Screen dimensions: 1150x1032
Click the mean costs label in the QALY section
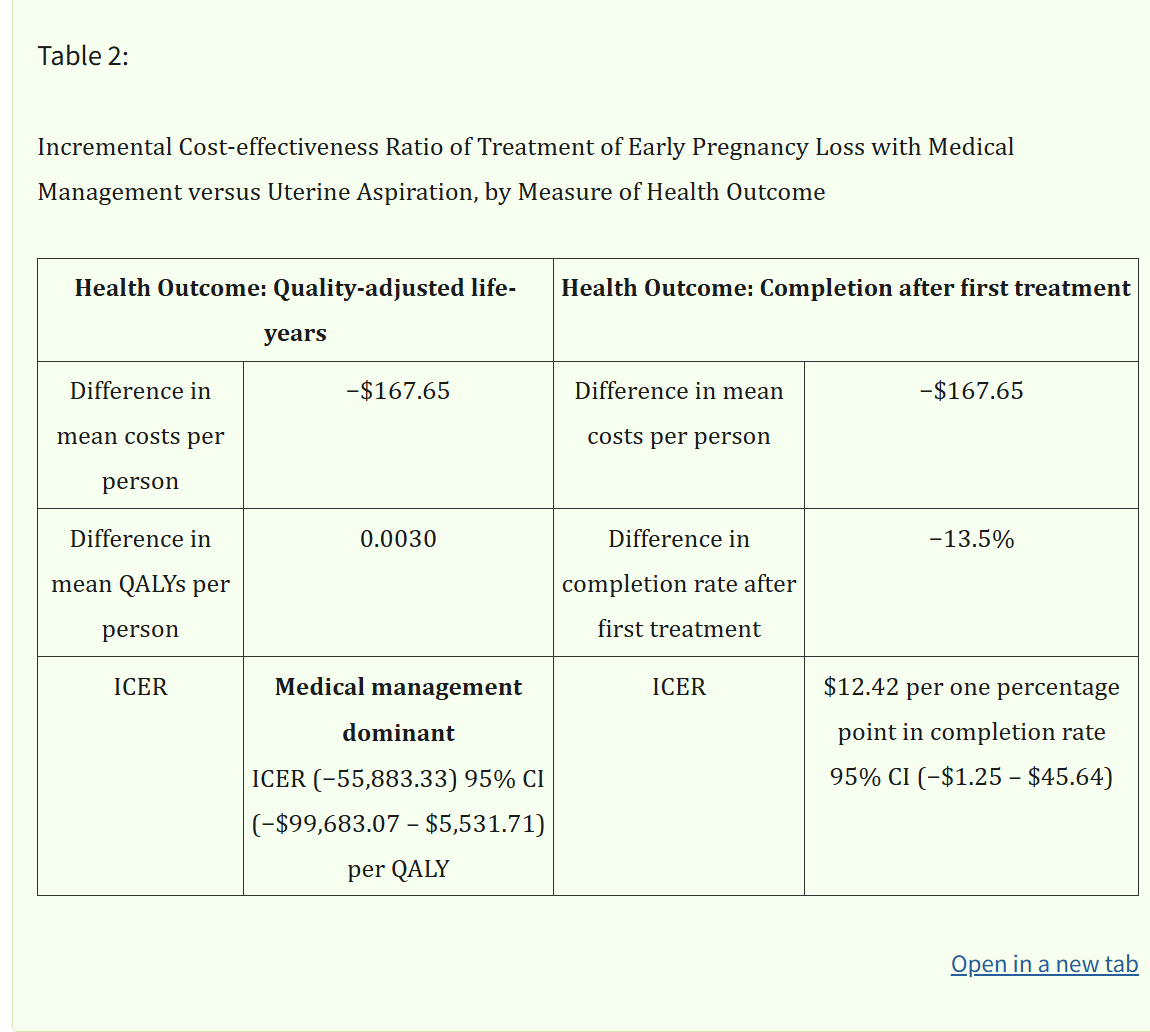tap(140, 435)
